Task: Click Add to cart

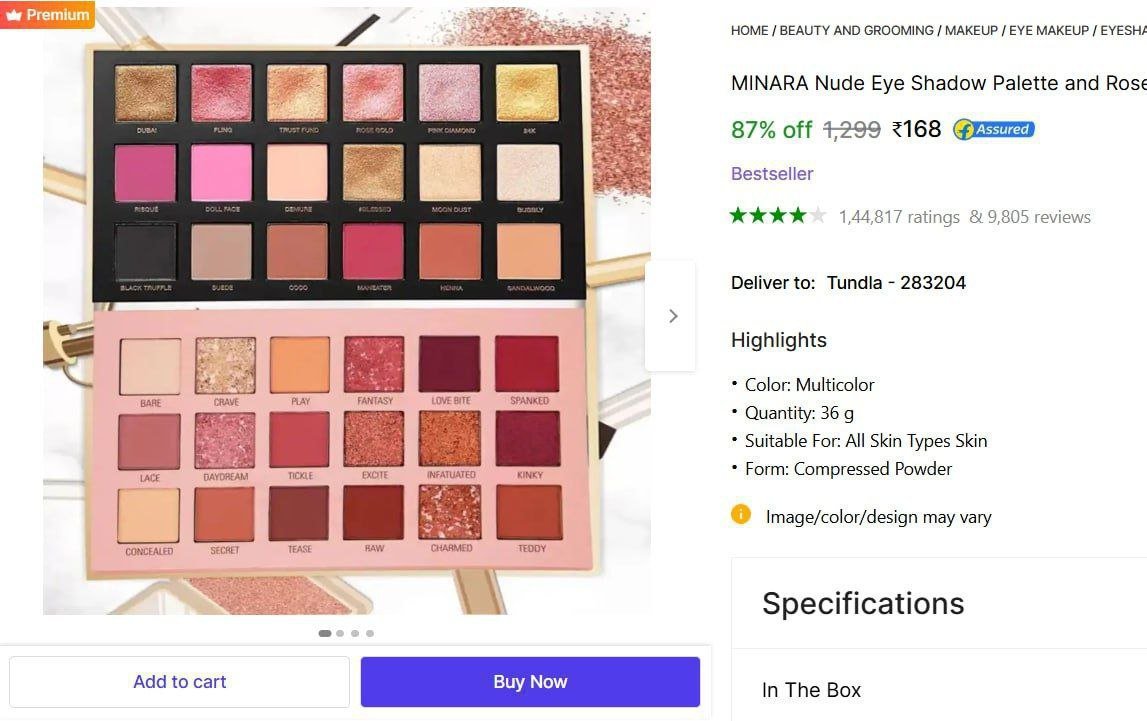Action: (179, 681)
